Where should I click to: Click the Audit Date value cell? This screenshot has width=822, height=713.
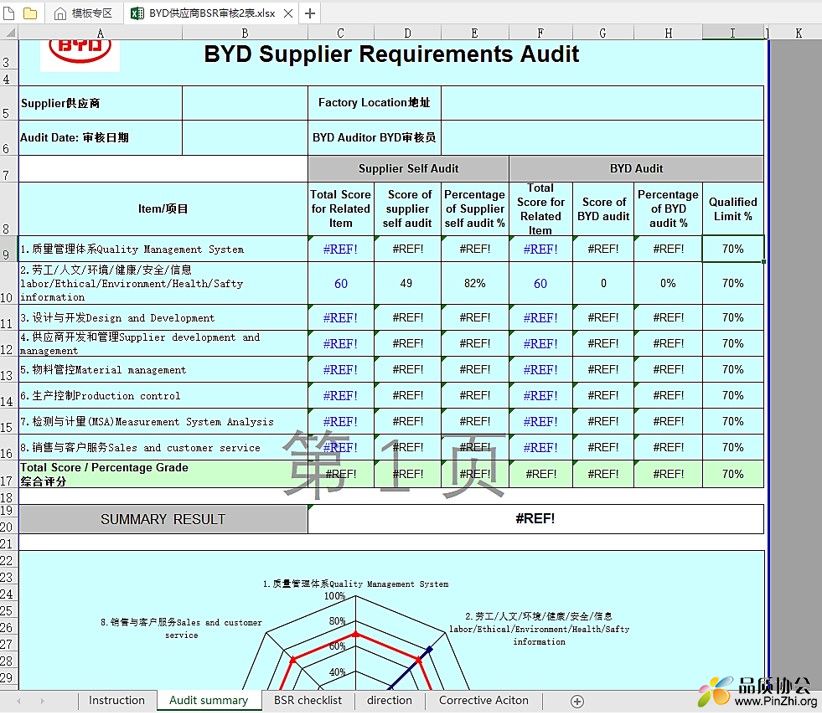[x=245, y=138]
